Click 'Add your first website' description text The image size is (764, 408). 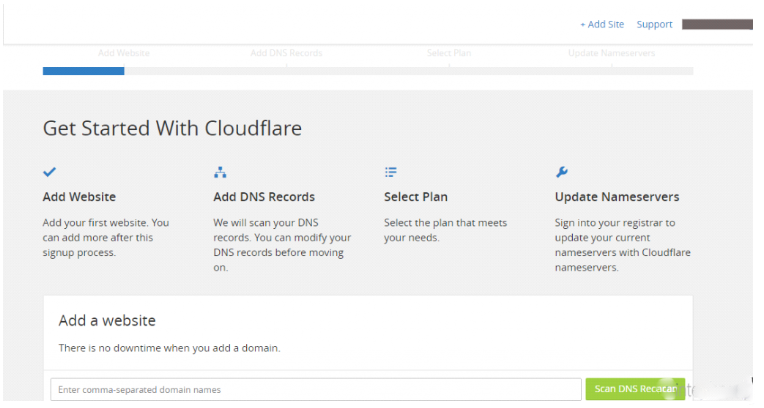pos(106,237)
